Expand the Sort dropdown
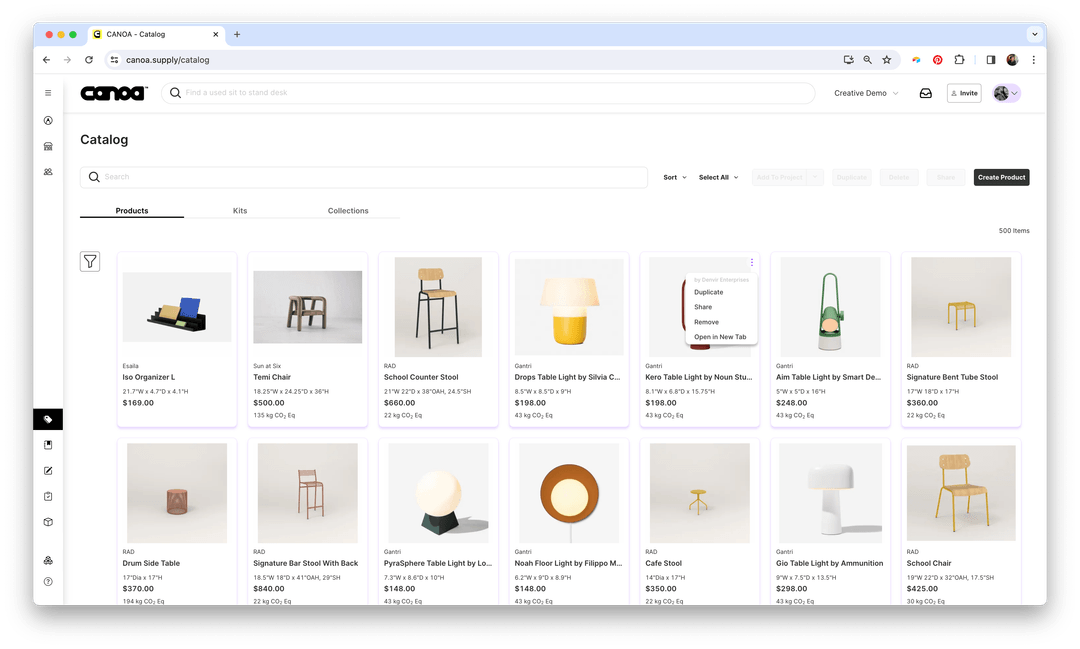 click(x=674, y=177)
